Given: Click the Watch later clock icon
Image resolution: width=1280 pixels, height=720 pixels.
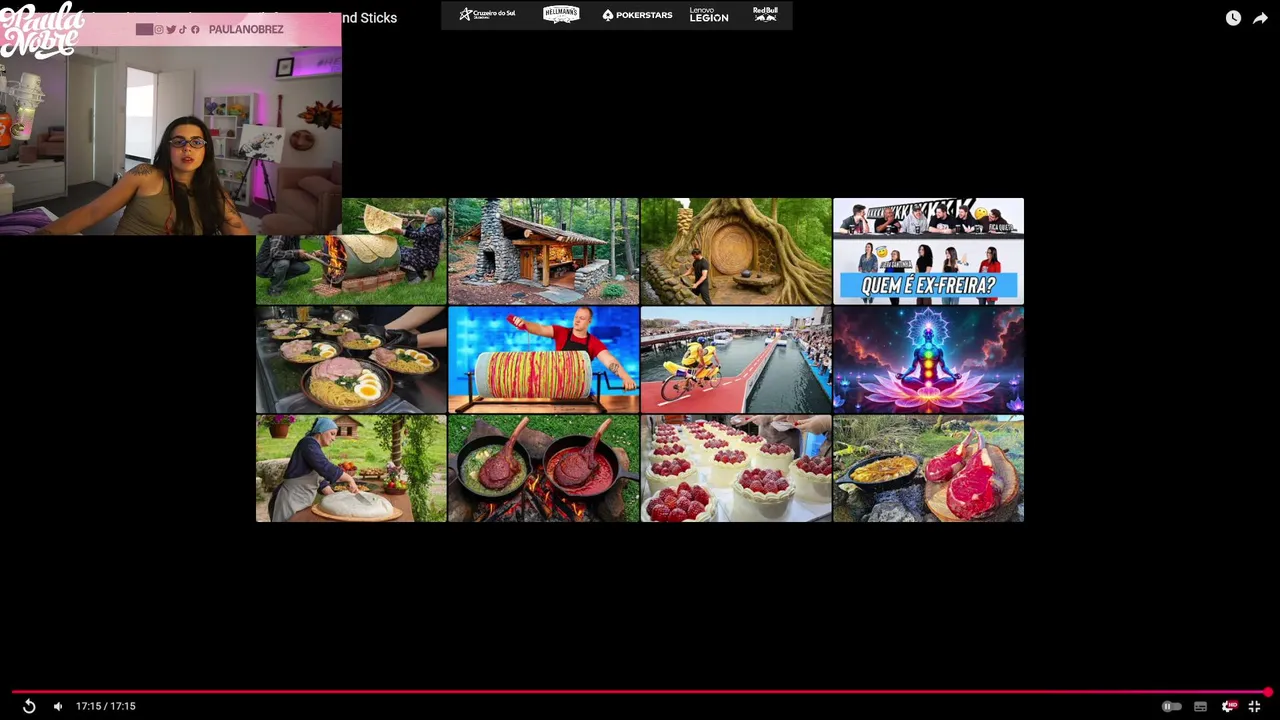Looking at the screenshot, I should click(1233, 18).
